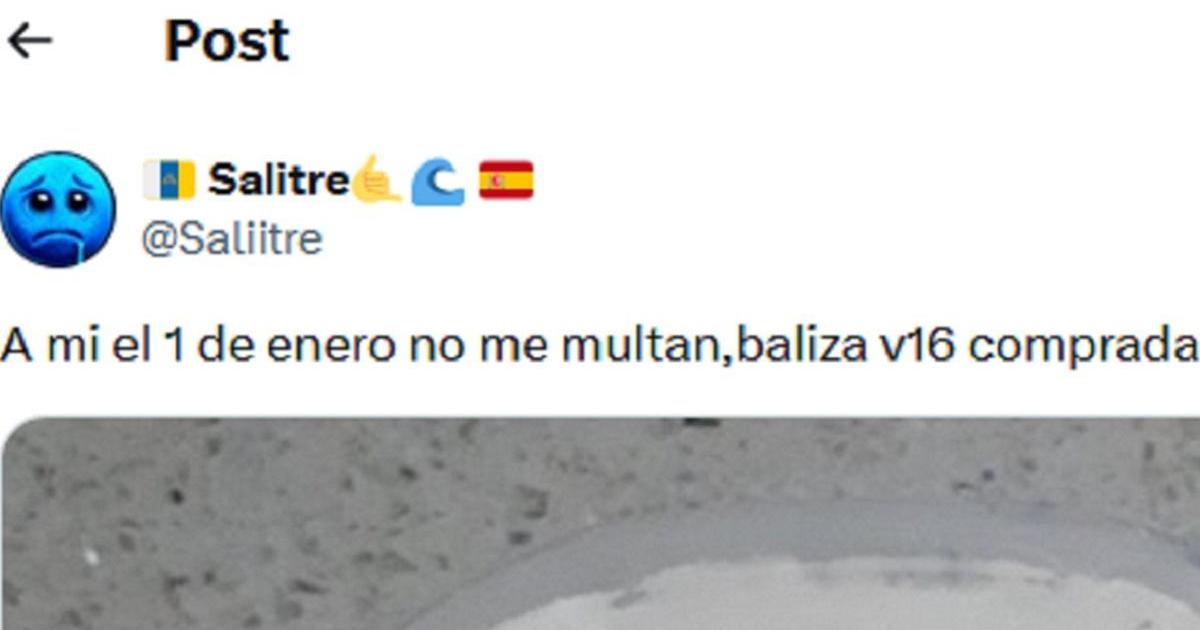Viewport: 1200px width, 630px height.
Task: Click the Canary Islands flag emoji
Action: pyautogui.click(x=169, y=181)
